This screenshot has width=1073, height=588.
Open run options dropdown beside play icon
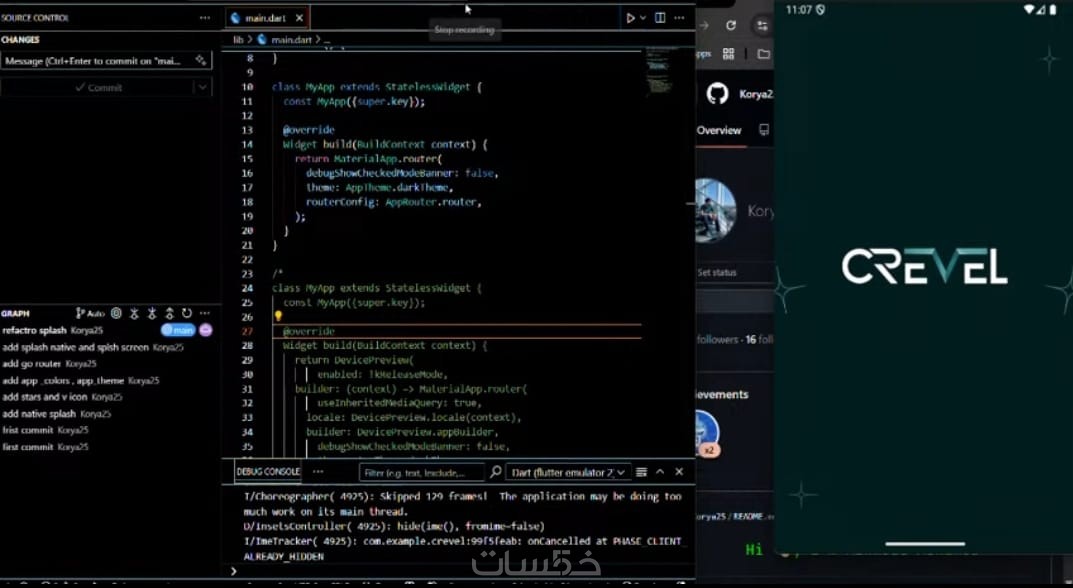tap(643, 18)
